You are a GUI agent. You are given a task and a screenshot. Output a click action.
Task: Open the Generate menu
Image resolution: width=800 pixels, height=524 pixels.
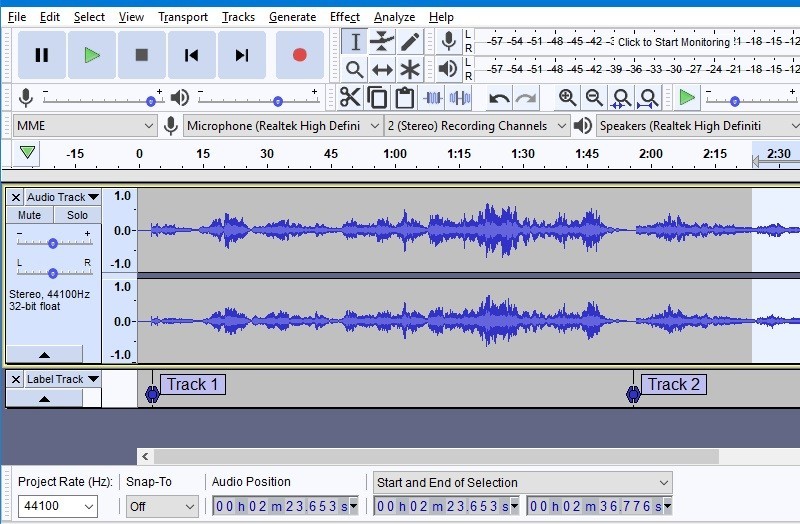[x=292, y=17]
